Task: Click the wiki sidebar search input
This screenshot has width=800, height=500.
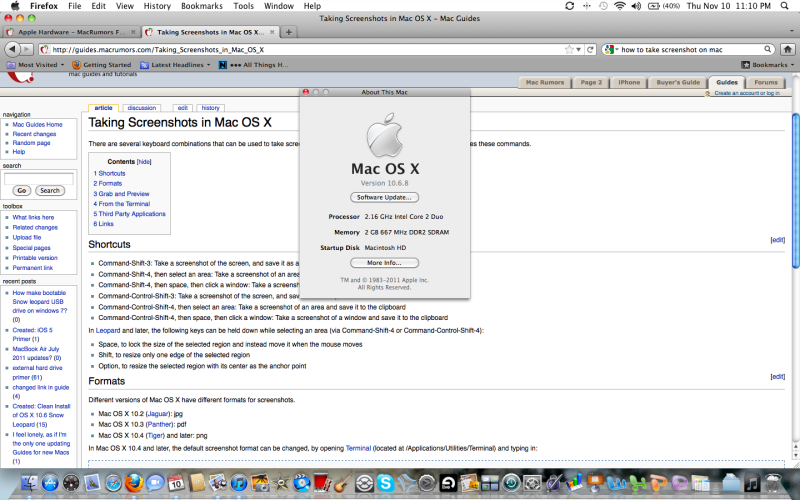Action: pyautogui.click(x=39, y=179)
